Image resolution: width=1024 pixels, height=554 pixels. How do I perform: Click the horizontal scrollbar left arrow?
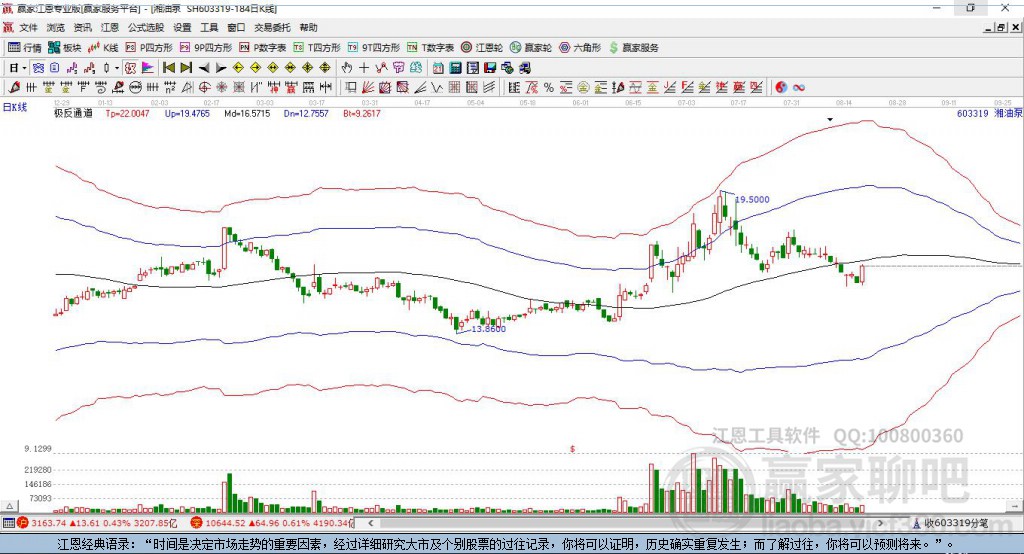point(371,523)
